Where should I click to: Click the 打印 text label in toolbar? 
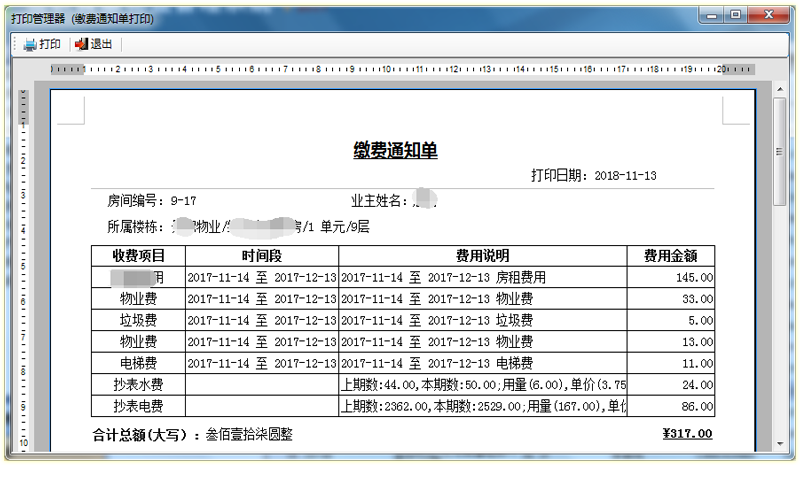50,44
